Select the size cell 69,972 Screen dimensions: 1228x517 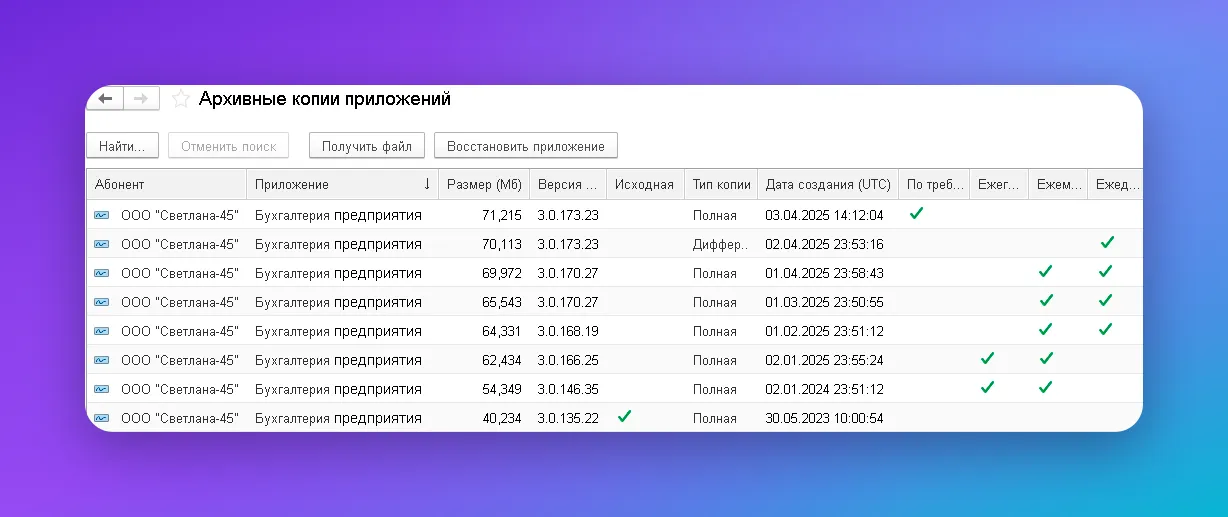click(x=502, y=273)
